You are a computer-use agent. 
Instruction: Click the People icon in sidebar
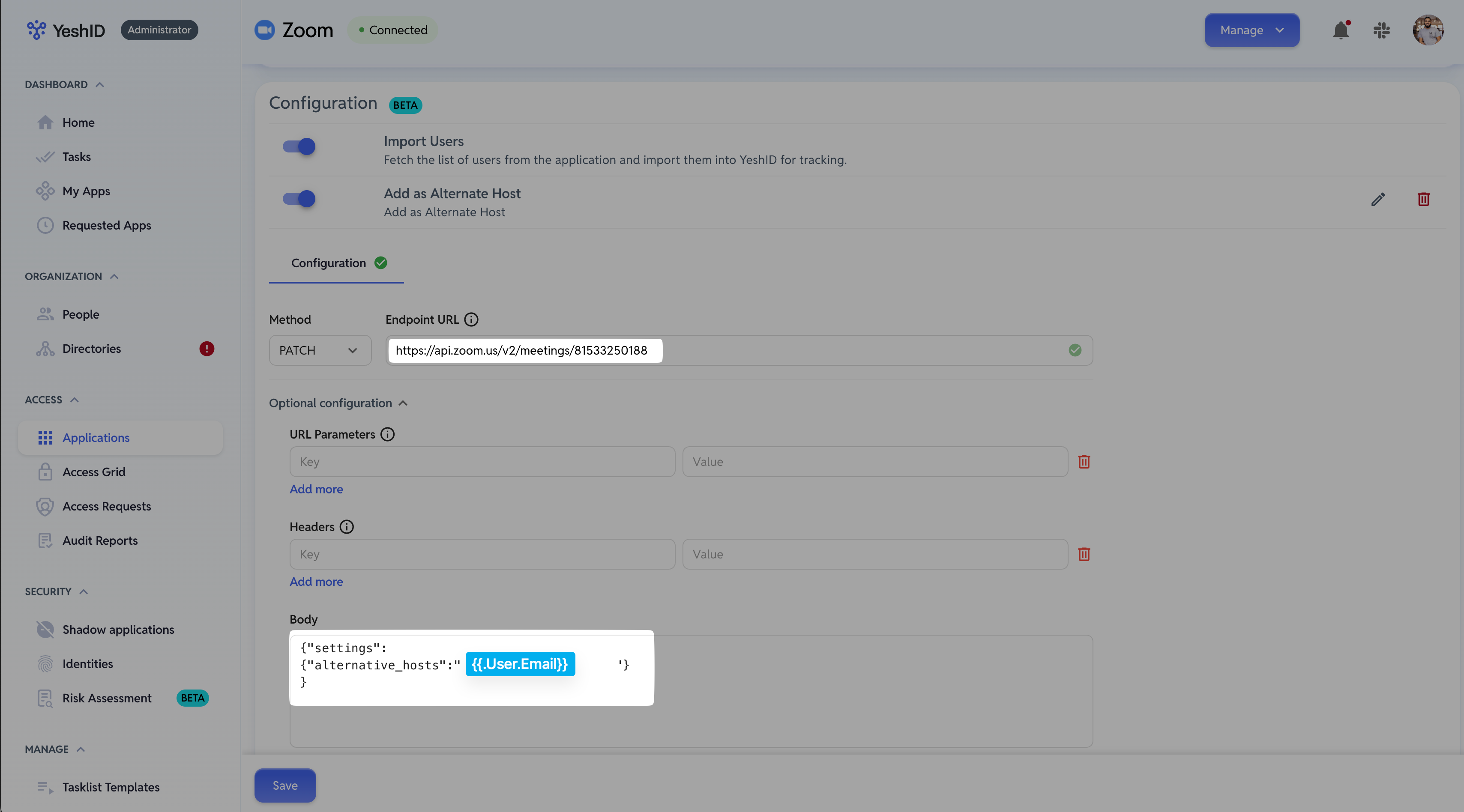(45, 314)
